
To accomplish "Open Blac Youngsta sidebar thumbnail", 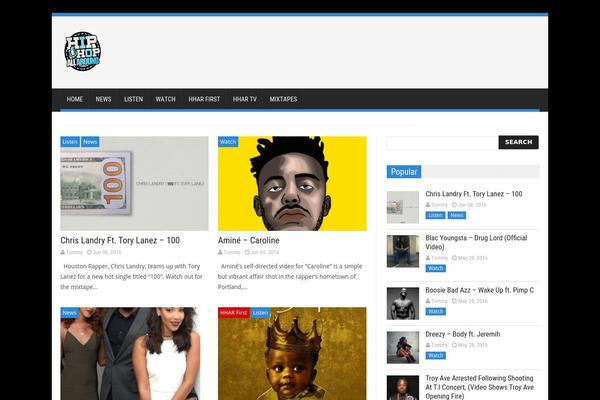I will 403,251.
